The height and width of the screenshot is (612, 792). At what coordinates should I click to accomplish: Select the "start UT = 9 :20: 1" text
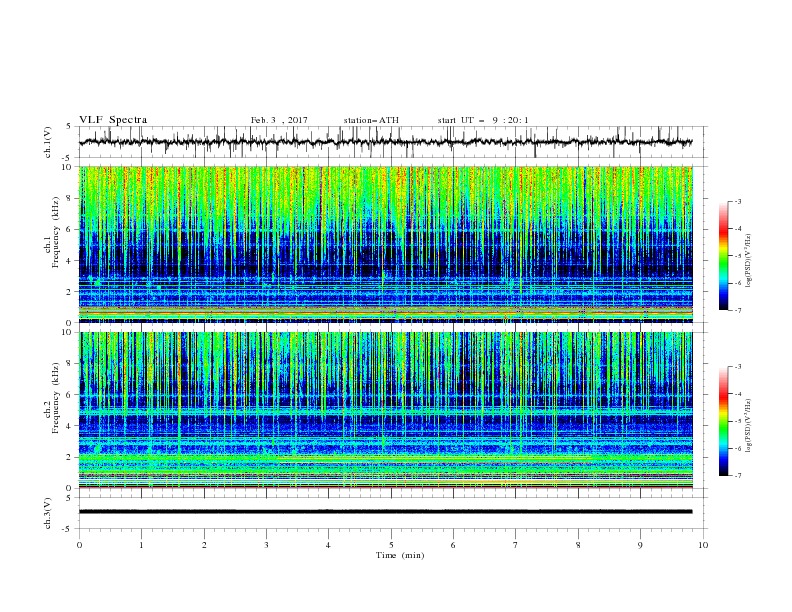483,120
